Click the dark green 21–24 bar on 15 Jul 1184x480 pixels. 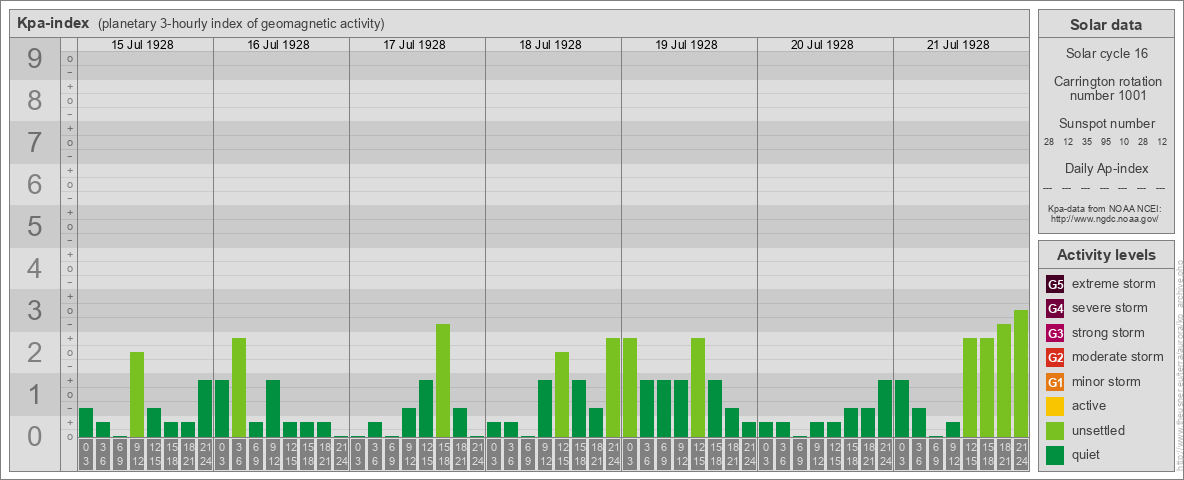(205, 408)
